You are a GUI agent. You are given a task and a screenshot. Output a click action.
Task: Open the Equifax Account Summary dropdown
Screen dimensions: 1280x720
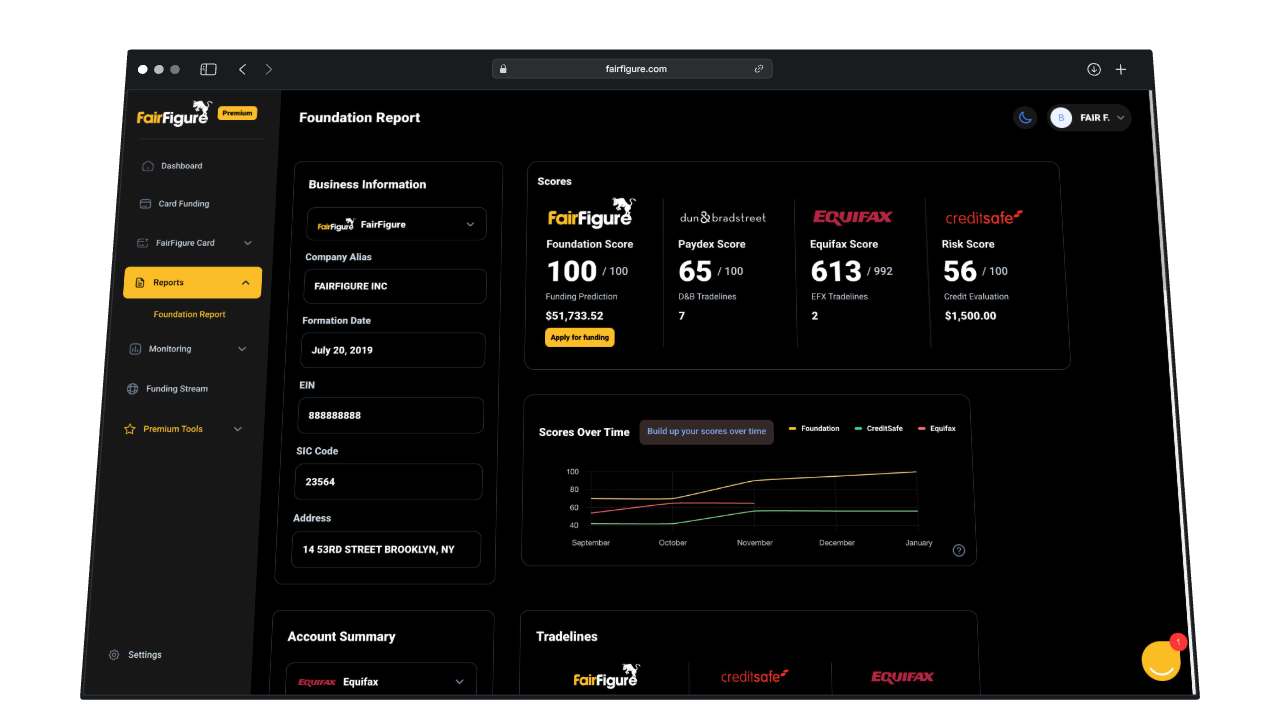pyautogui.click(x=381, y=681)
